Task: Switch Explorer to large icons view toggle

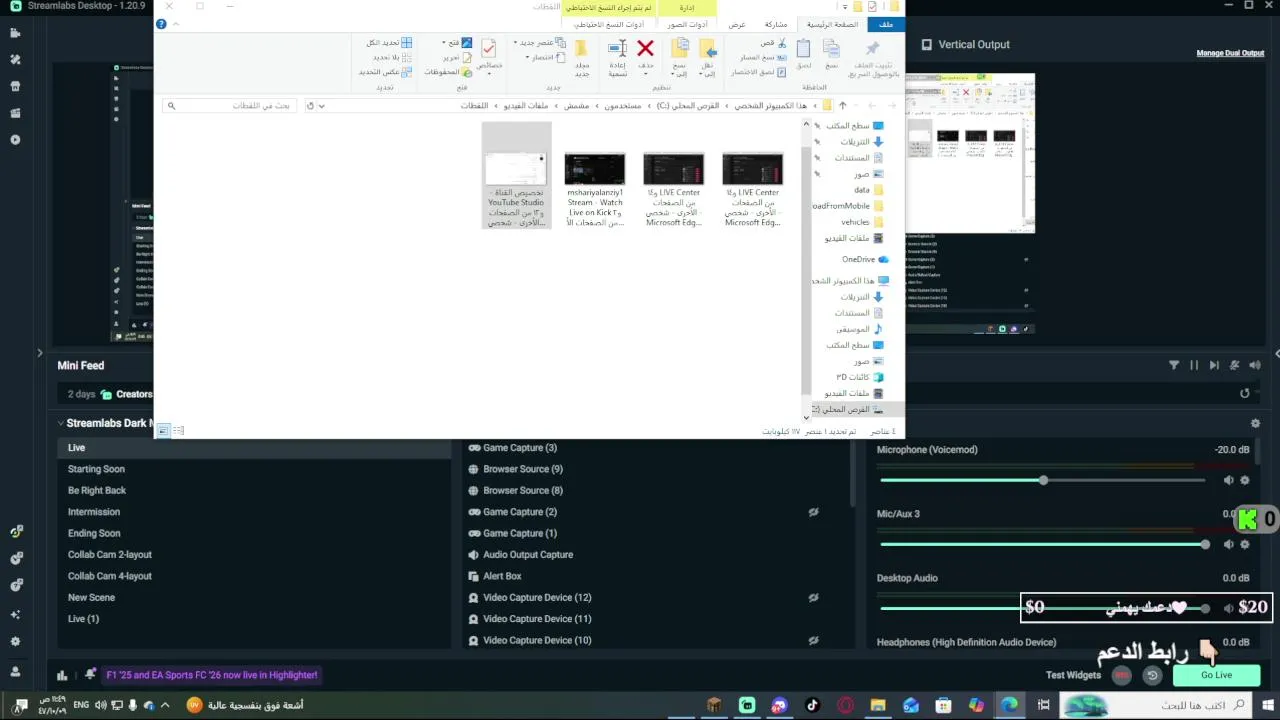Action: 163,430
